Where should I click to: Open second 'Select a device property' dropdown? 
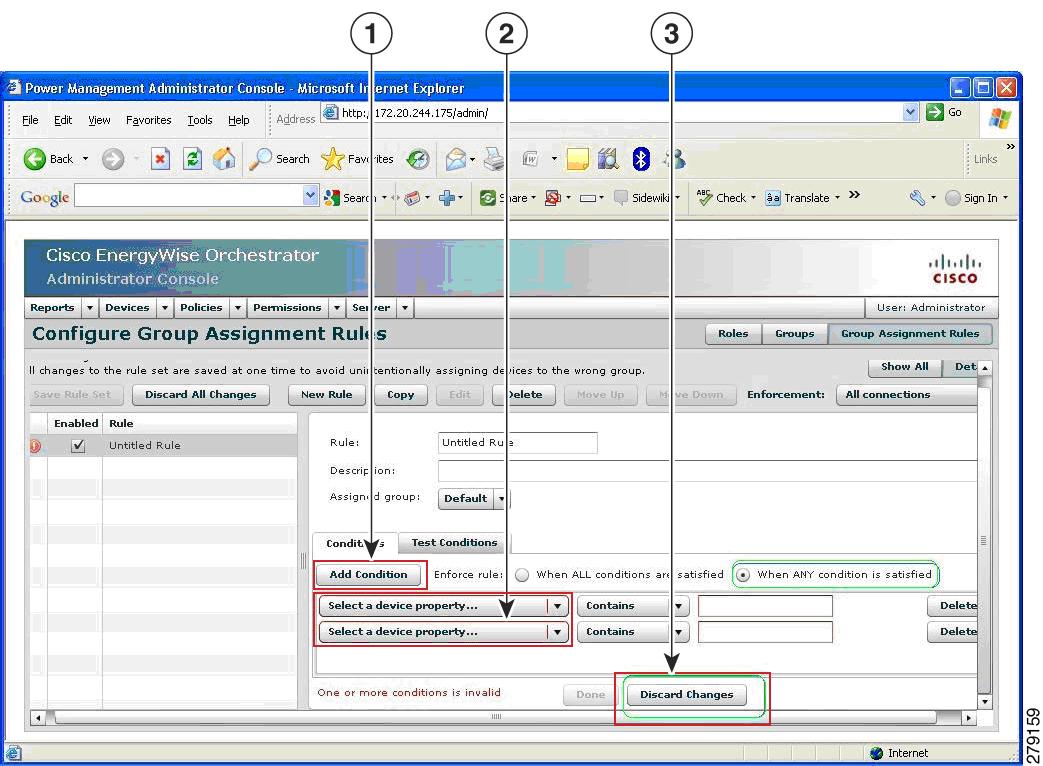(x=444, y=632)
